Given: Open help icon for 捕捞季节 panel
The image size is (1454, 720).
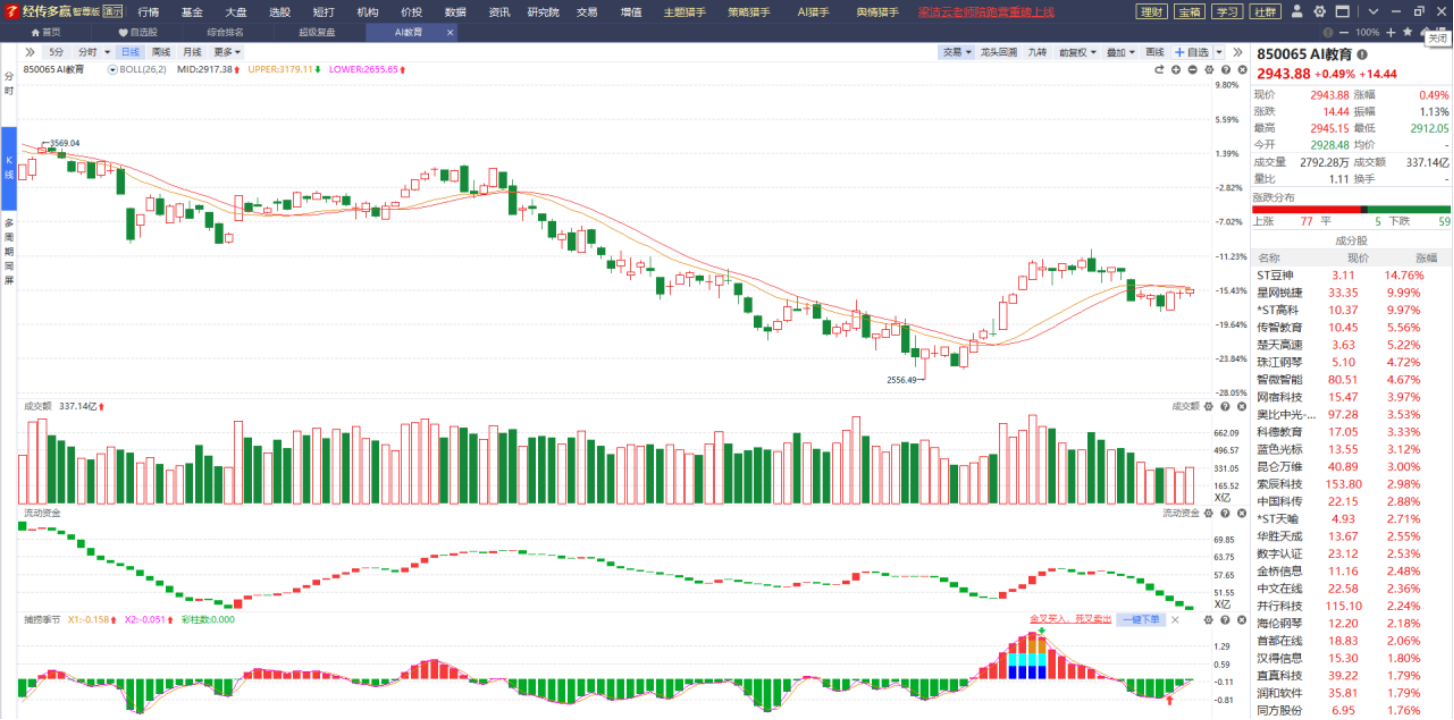Looking at the screenshot, I should [1224, 620].
